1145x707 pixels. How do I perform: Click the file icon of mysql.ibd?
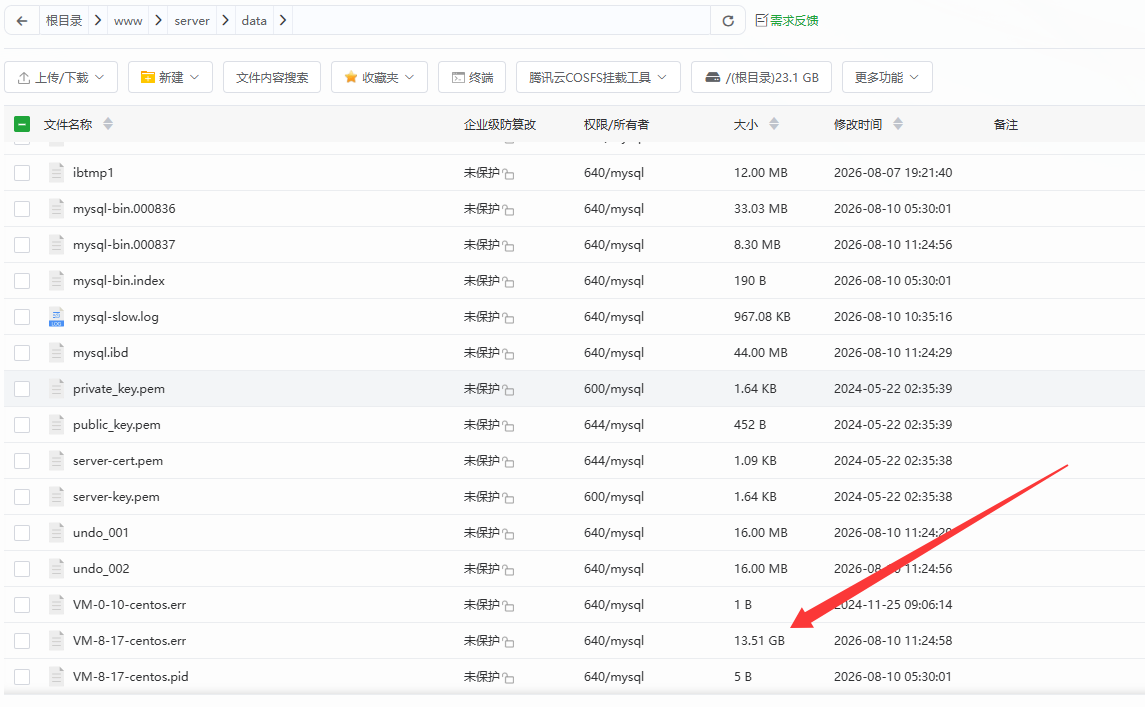click(56, 353)
